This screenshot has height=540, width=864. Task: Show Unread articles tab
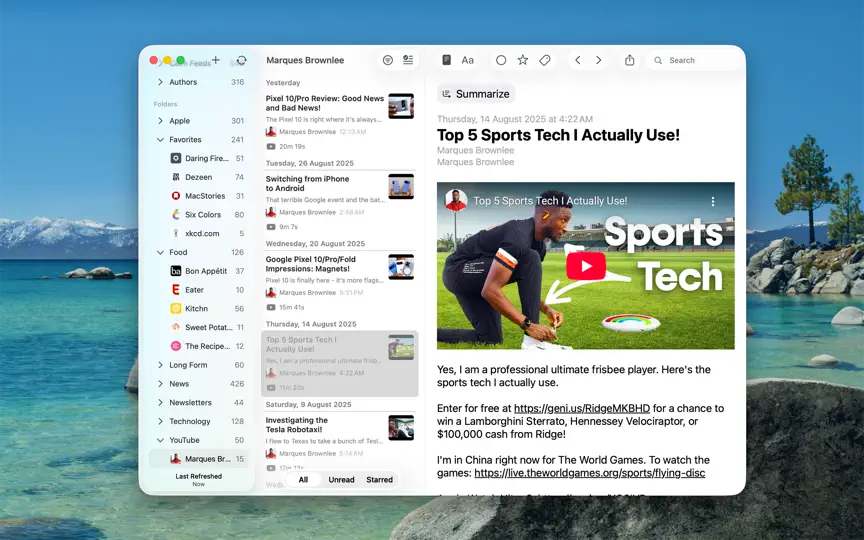pyautogui.click(x=341, y=479)
